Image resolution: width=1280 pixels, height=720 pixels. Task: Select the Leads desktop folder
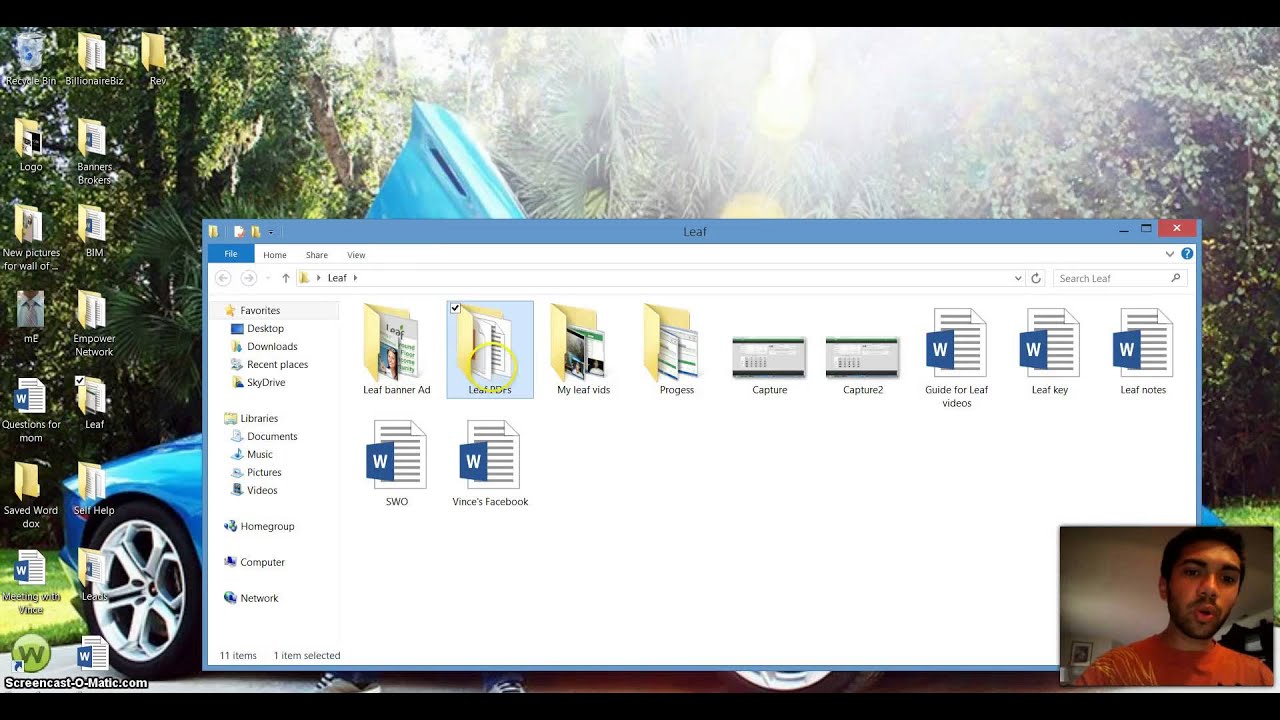click(x=94, y=575)
